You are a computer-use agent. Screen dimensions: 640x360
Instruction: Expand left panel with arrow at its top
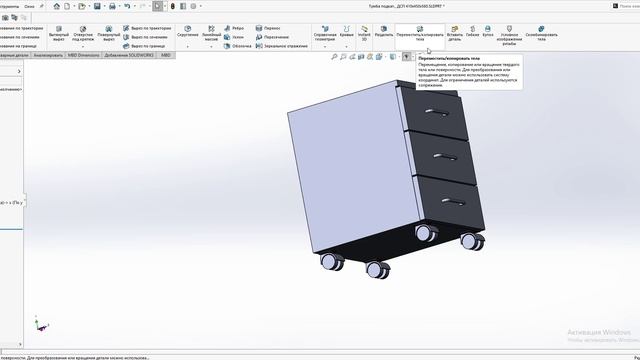(19, 71)
